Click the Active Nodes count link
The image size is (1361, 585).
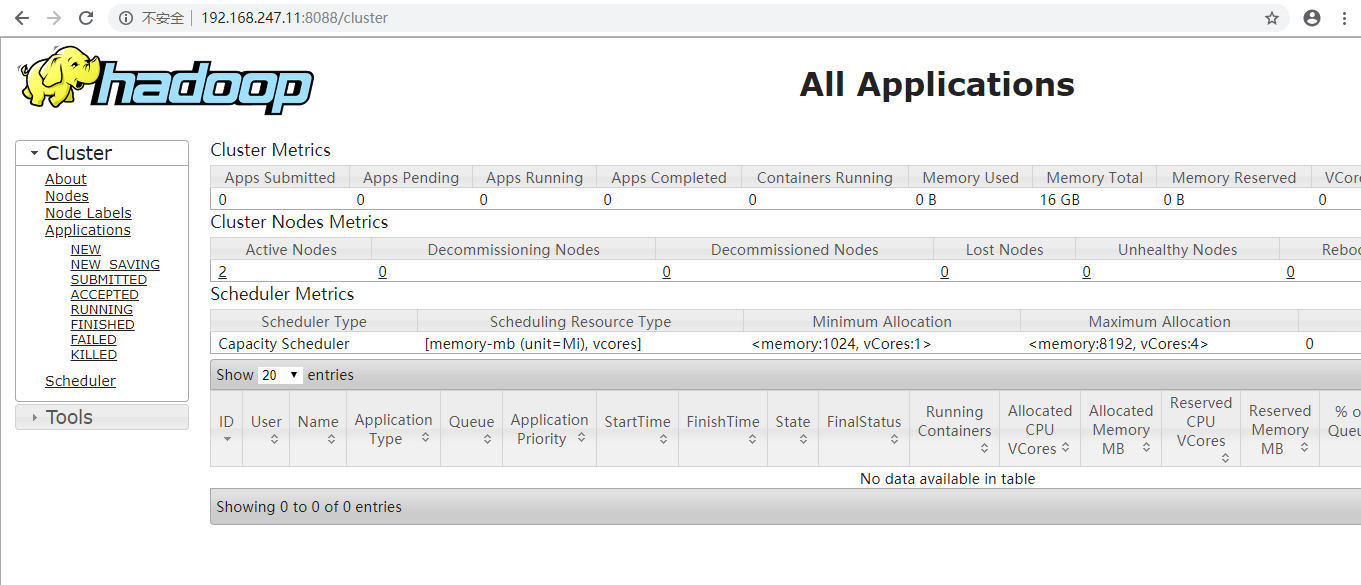click(x=221, y=271)
